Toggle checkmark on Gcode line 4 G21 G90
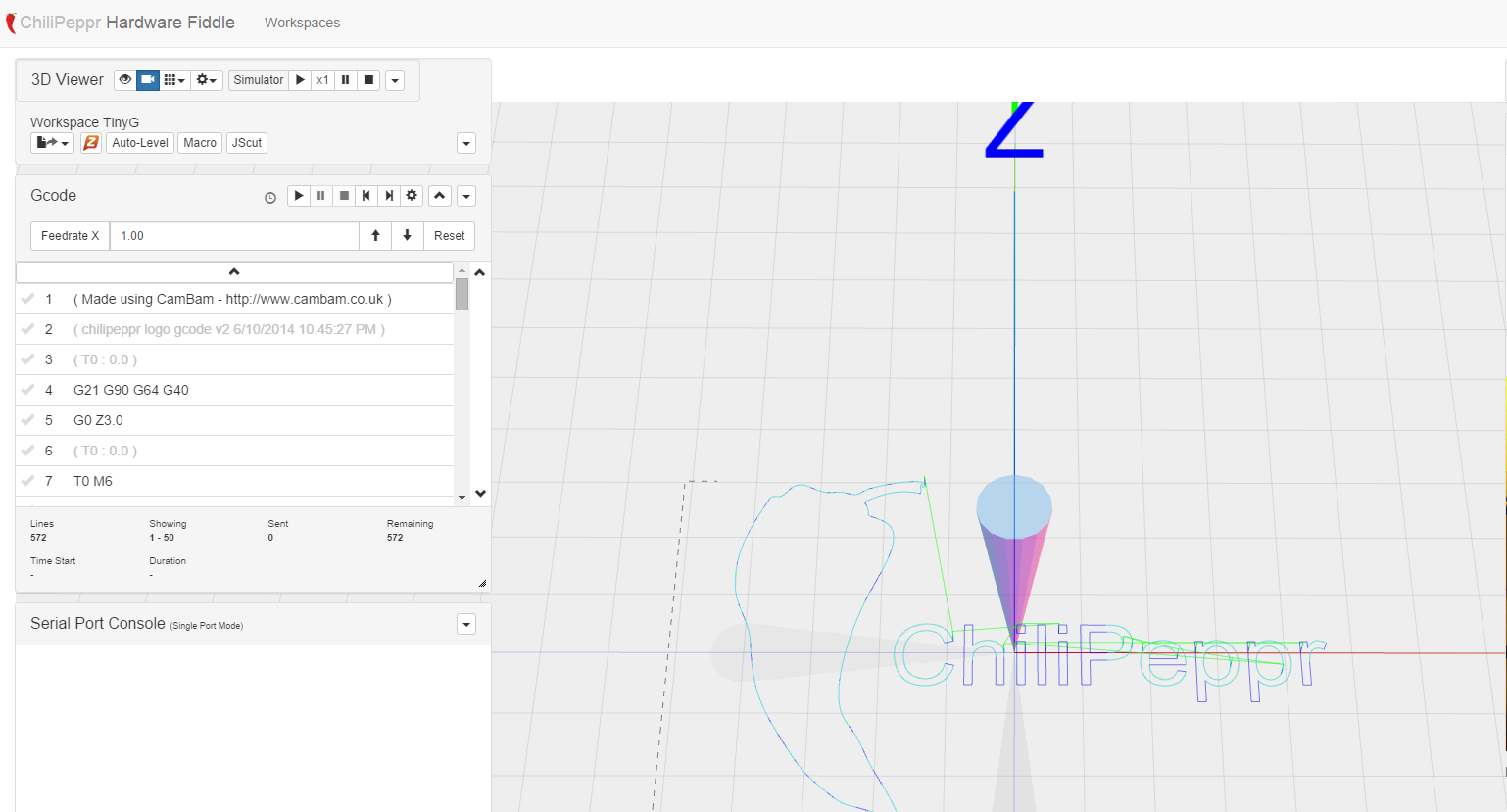The image size is (1507, 812). pos(28,390)
